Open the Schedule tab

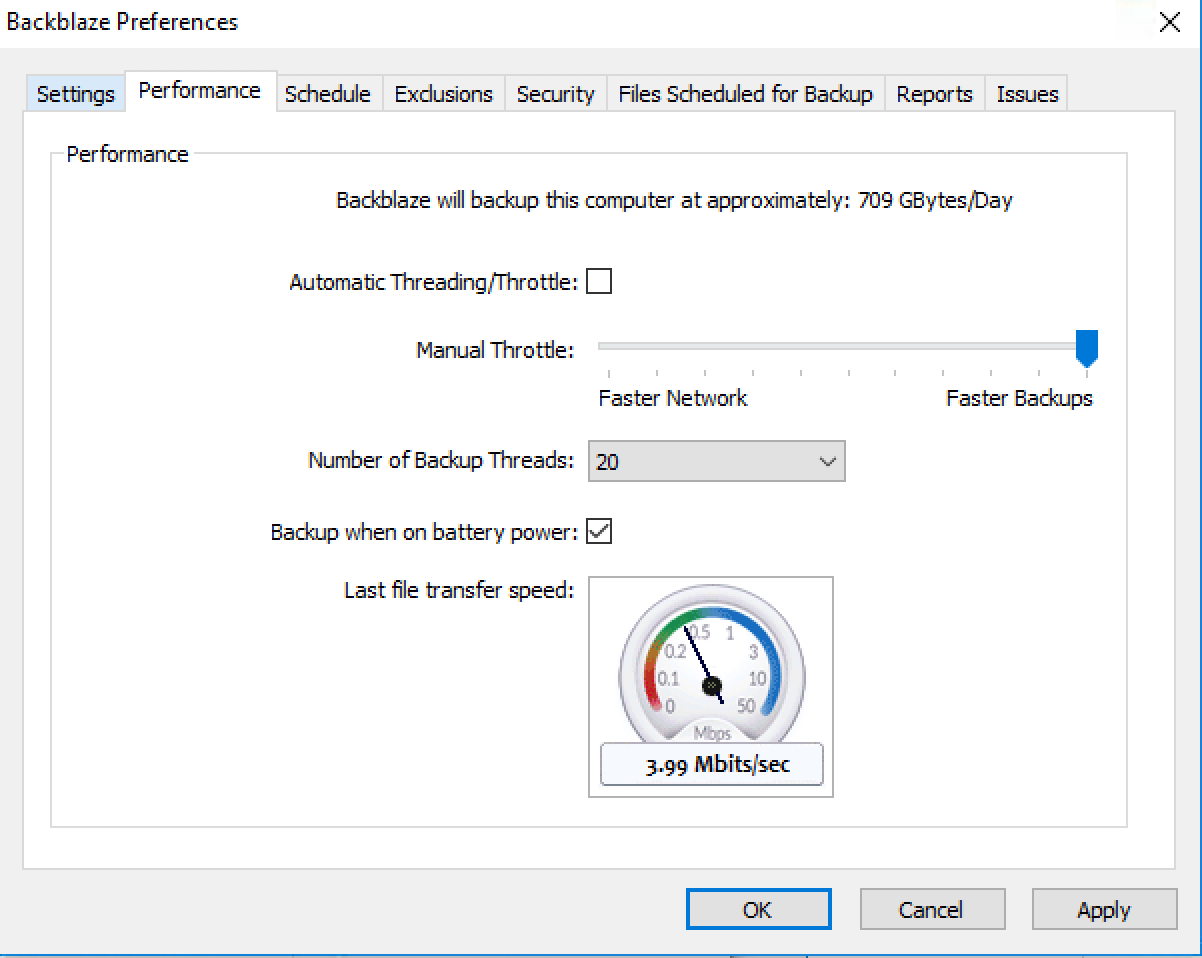(x=327, y=94)
